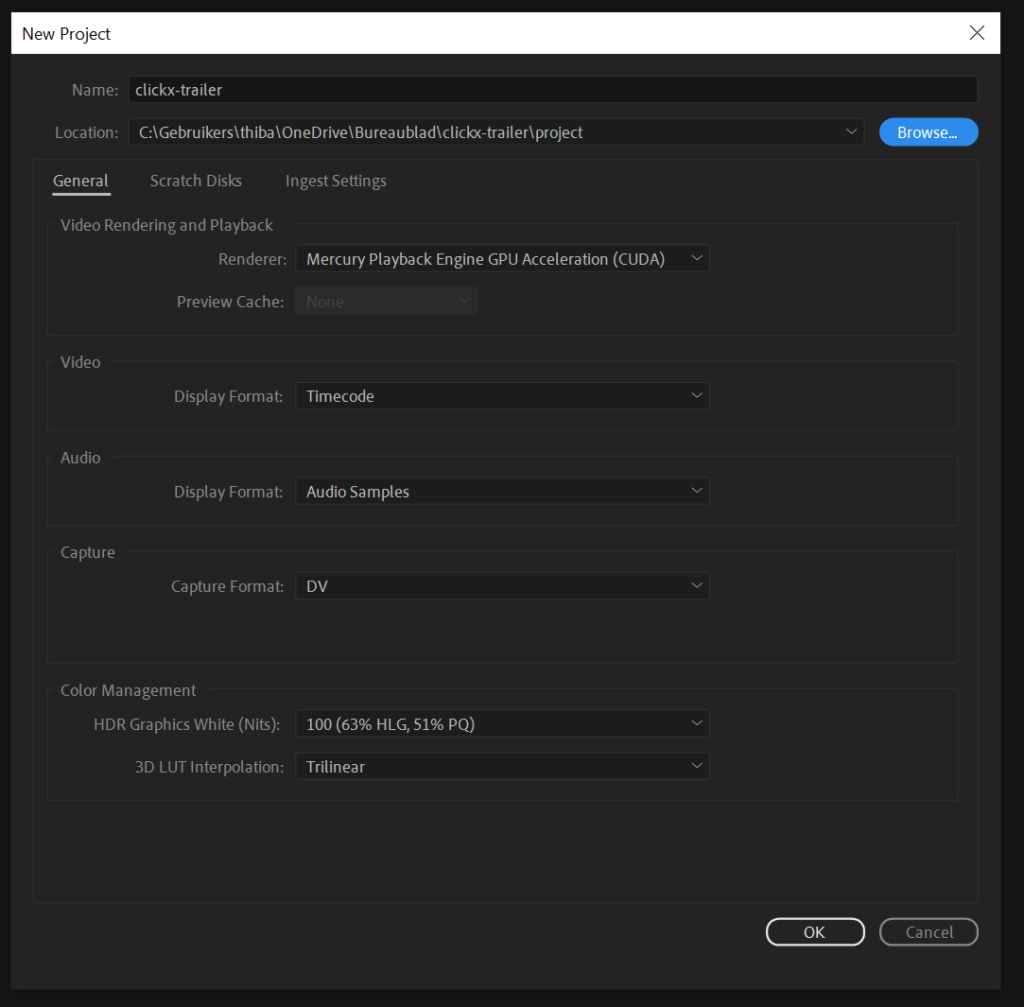
Task: Confirm the new project with OK
Action: [x=814, y=932]
